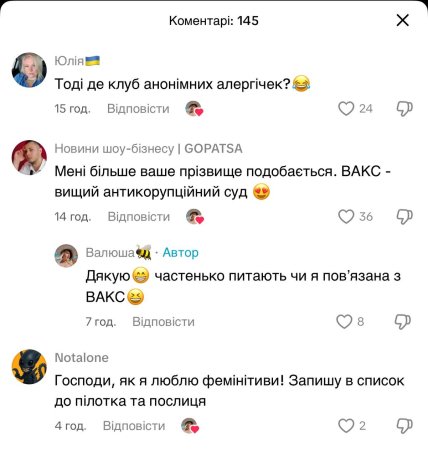Open the GOPATSA profile avatar
This screenshot has height=456, width=428.
pos(29,157)
